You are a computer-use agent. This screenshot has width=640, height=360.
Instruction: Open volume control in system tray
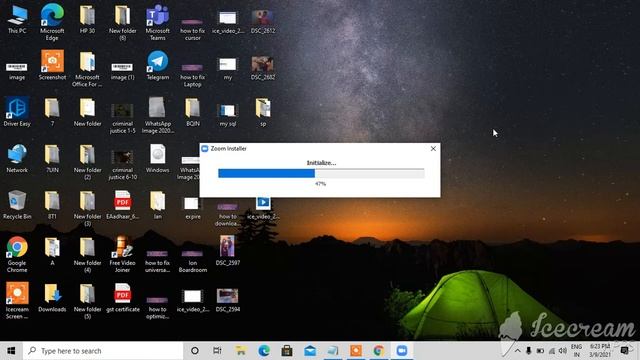coord(563,351)
